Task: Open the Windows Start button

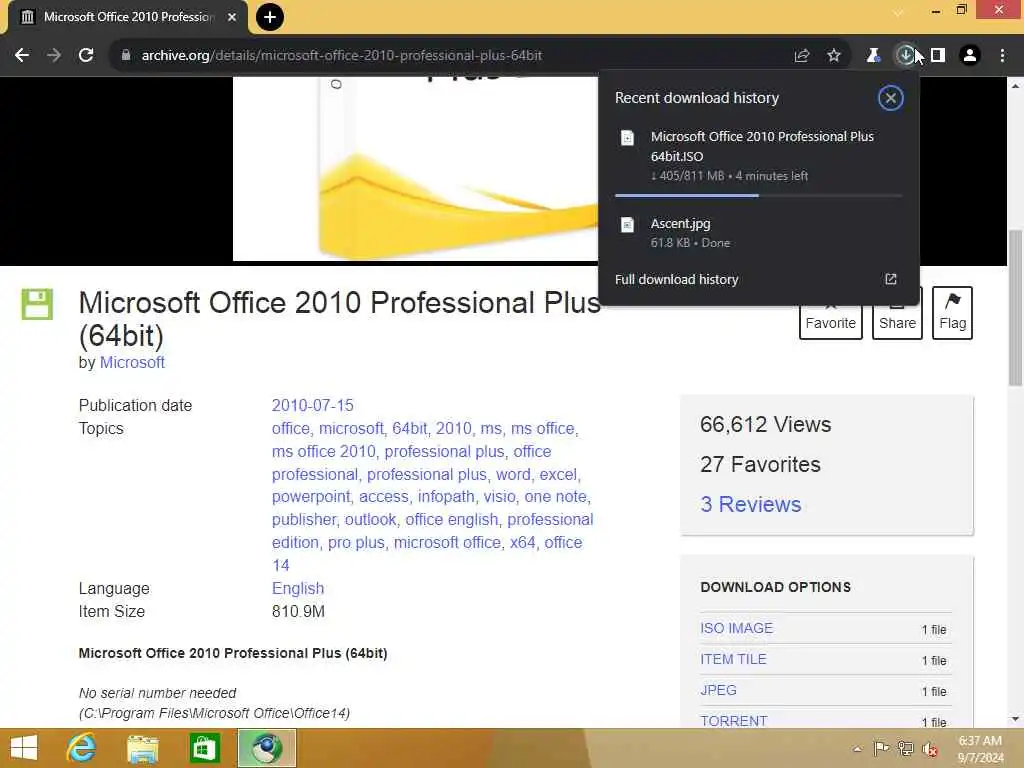Action: pos(24,748)
